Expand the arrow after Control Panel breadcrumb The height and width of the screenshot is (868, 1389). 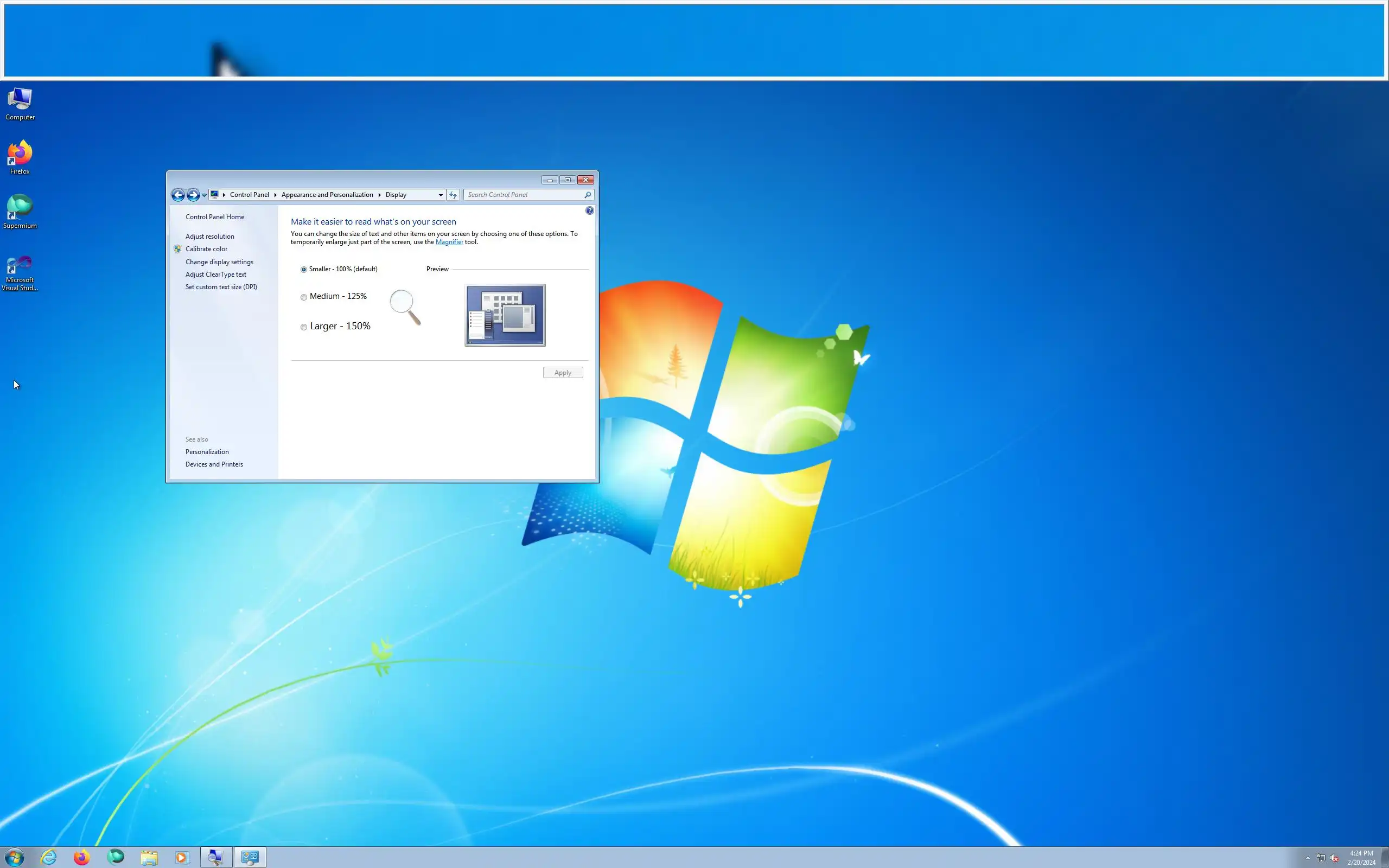(x=276, y=195)
